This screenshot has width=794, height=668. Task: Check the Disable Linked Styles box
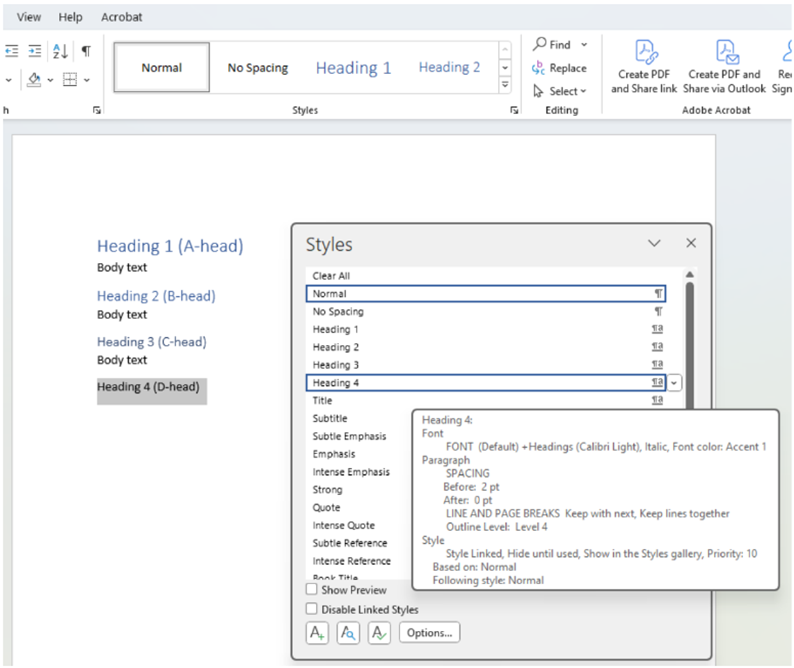(312, 609)
